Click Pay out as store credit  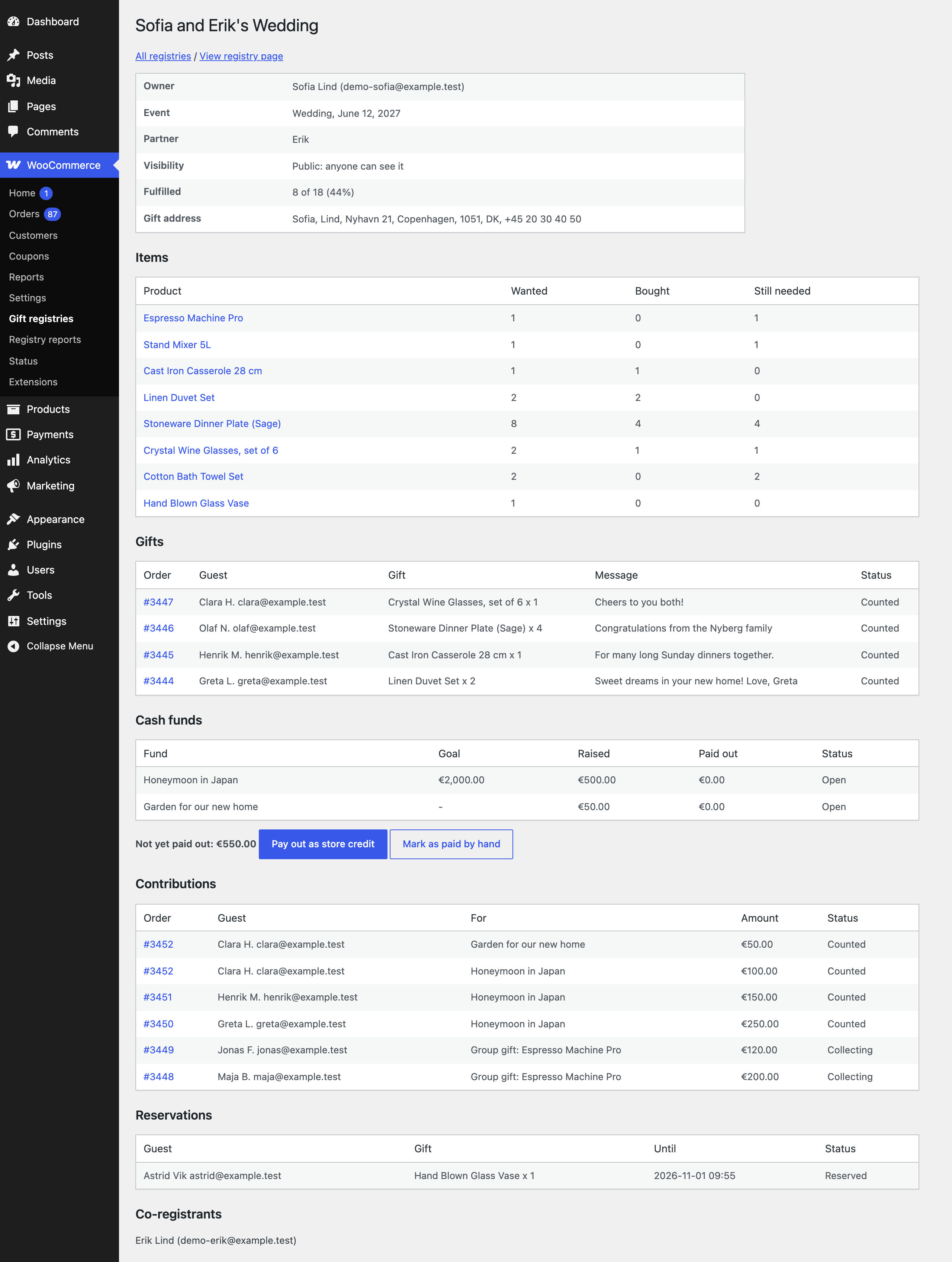(323, 844)
